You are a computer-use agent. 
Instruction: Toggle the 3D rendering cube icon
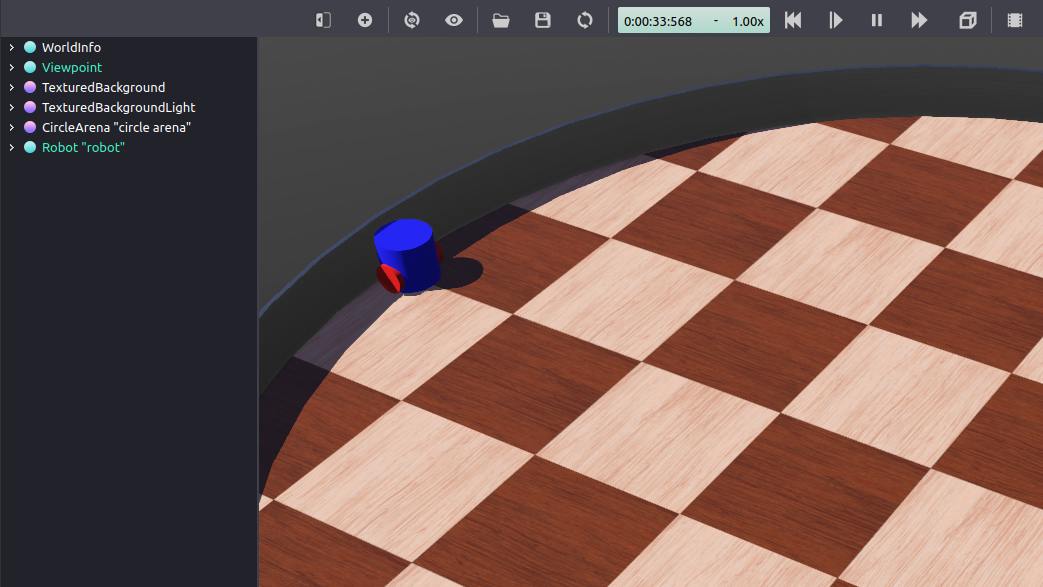coord(967,20)
